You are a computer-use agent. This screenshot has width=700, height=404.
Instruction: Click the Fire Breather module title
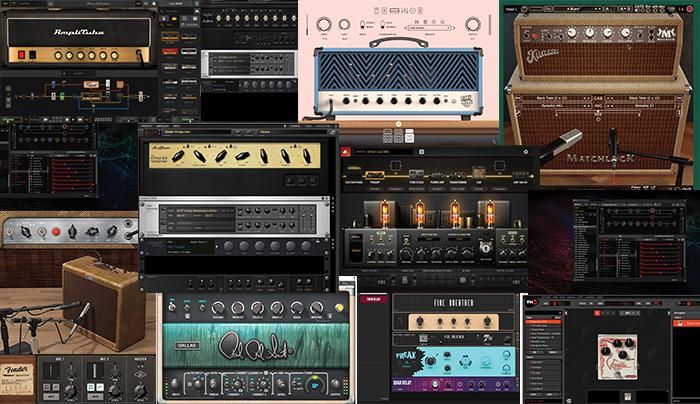click(453, 303)
